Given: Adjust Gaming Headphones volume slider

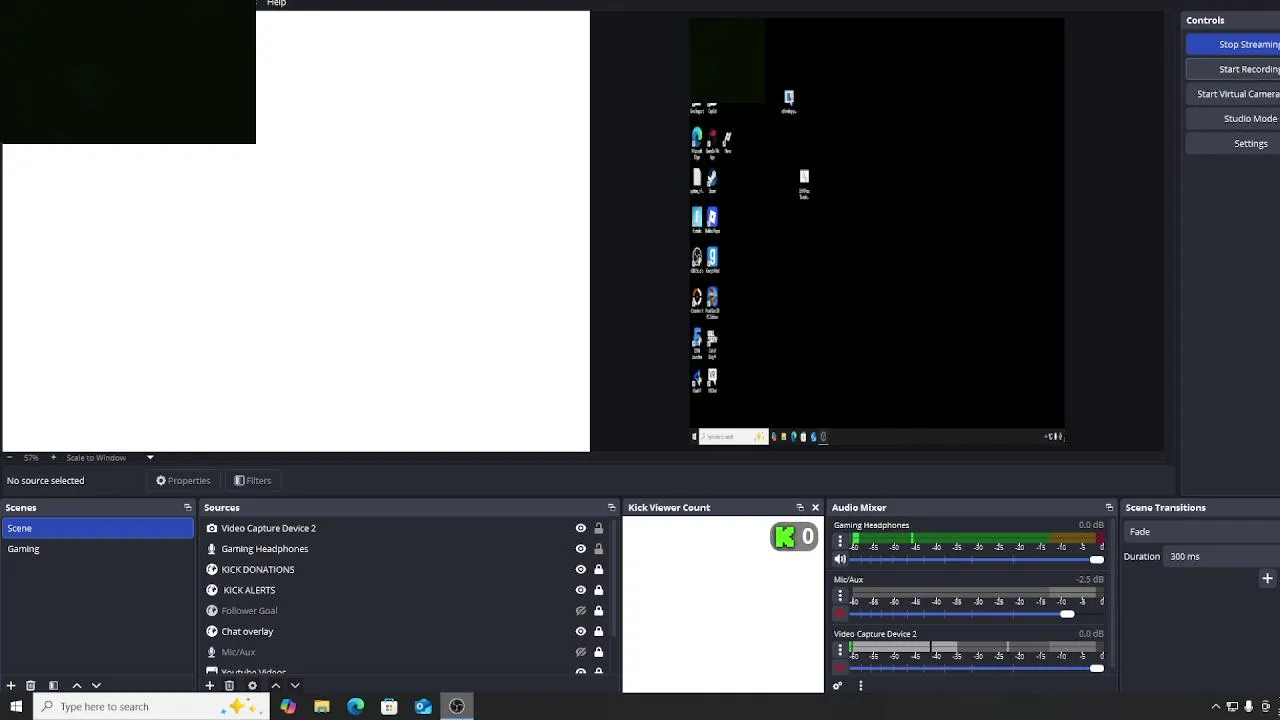Looking at the screenshot, I should pyautogui.click(x=976, y=560).
